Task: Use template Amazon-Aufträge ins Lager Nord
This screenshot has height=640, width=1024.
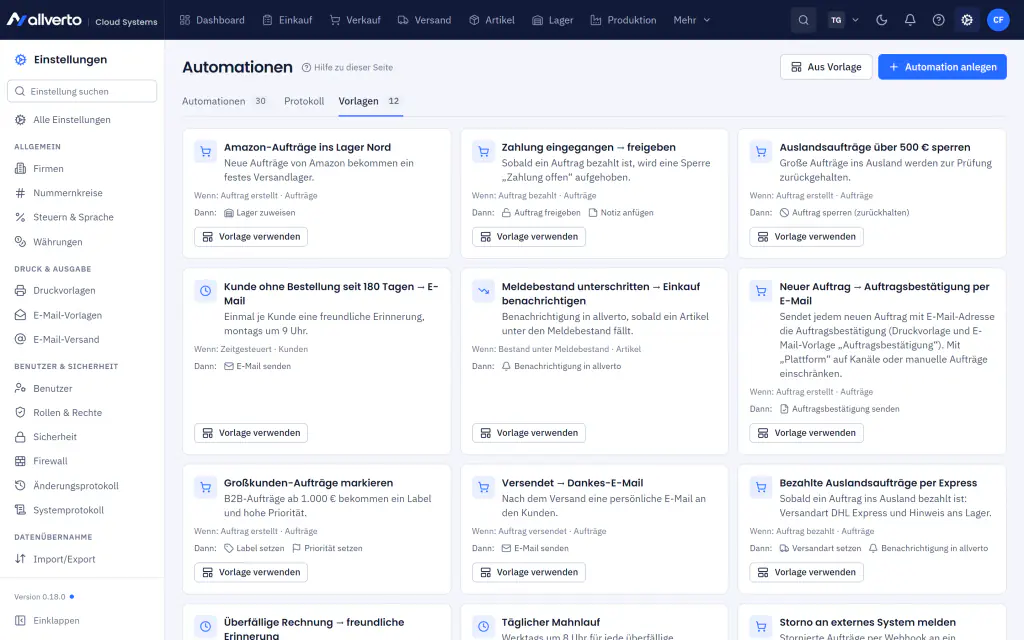Action: tap(251, 236)
